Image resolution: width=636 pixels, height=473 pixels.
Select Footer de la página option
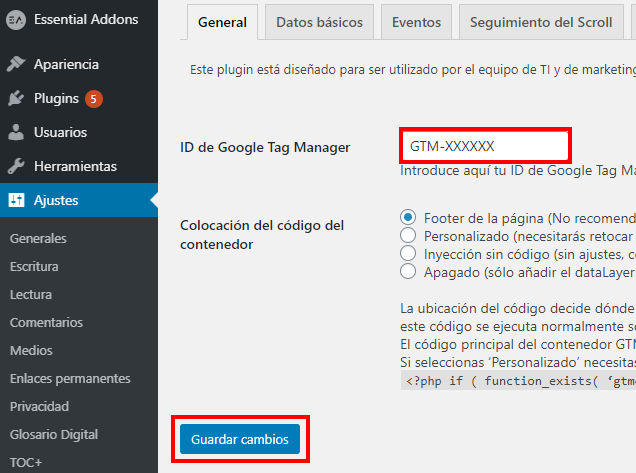(408, 217)
